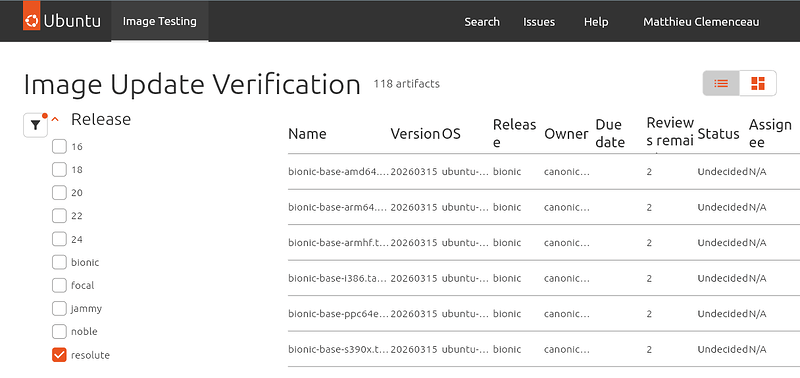Check the 20 release checkbox

pyautogui.click(x=59, y=193)
